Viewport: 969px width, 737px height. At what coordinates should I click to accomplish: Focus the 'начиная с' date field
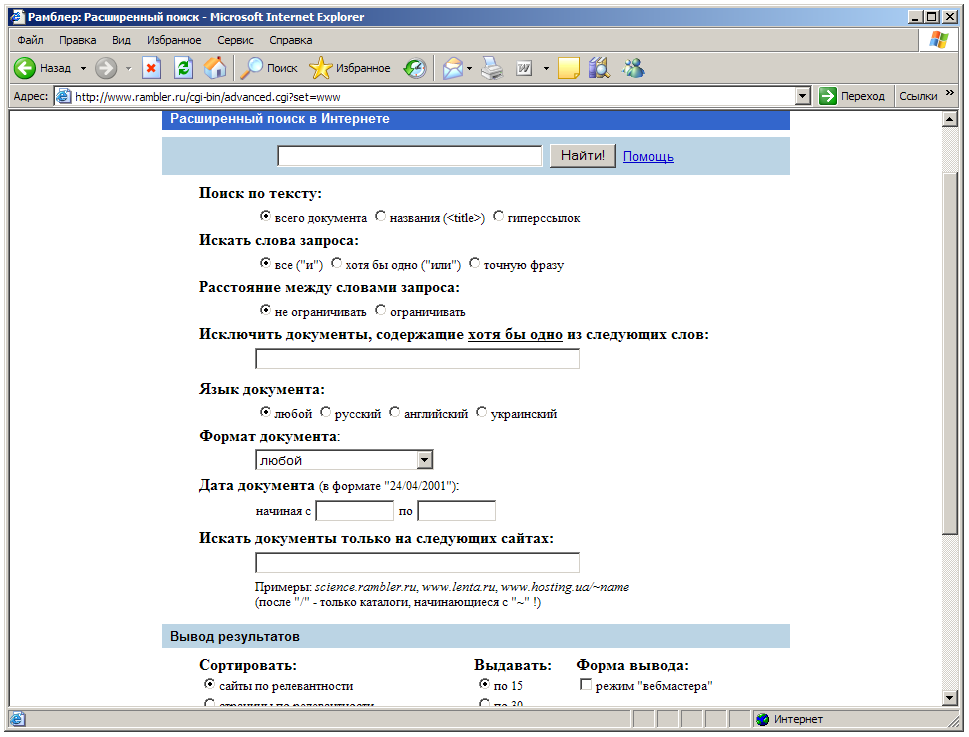355,511
